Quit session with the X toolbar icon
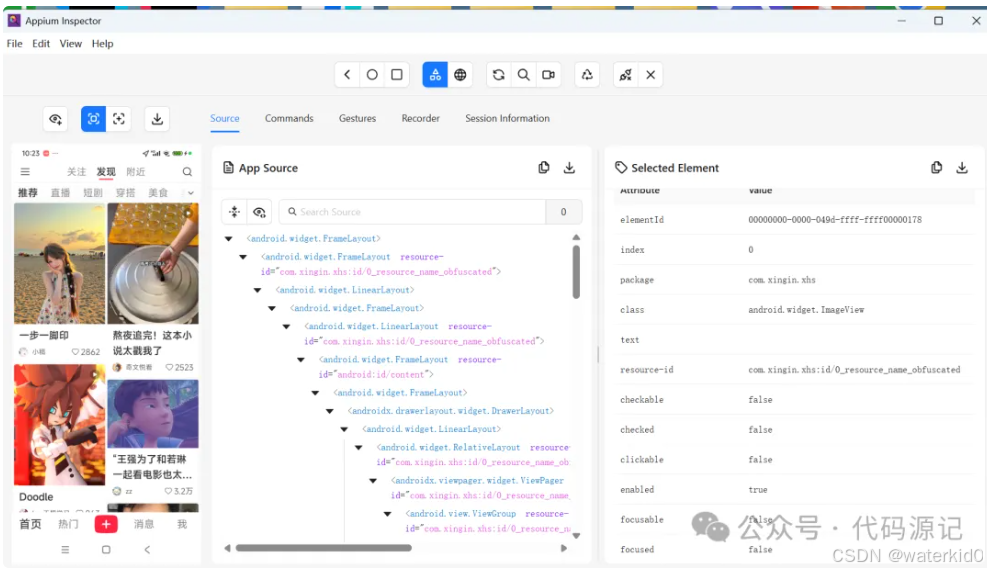Viewport: 987px width, 573px height. (x=651, y=75)
